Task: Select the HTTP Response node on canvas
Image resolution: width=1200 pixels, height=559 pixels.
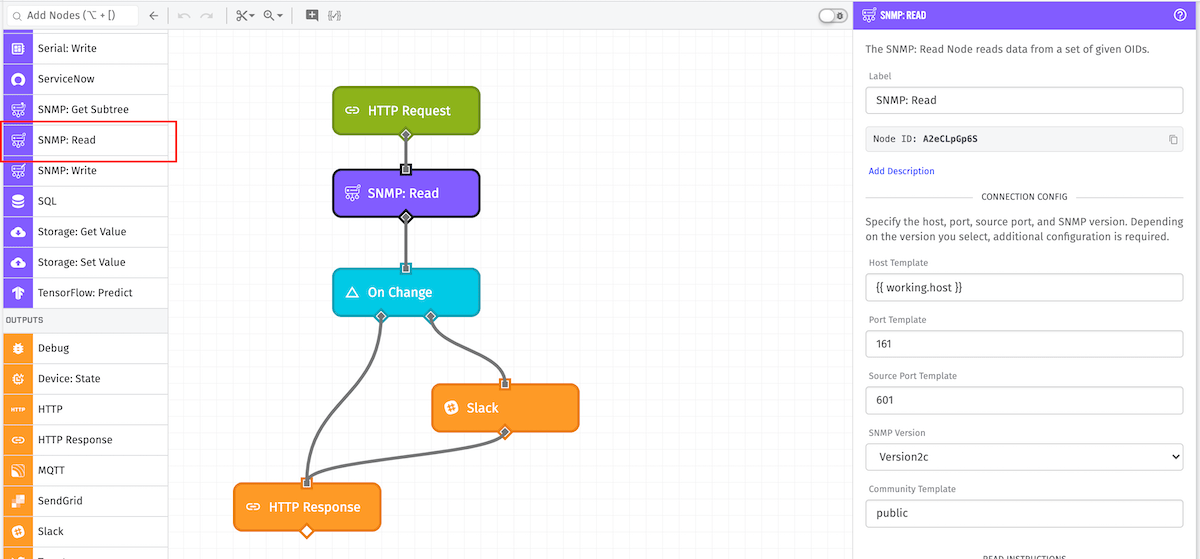Action: point(307,507)
